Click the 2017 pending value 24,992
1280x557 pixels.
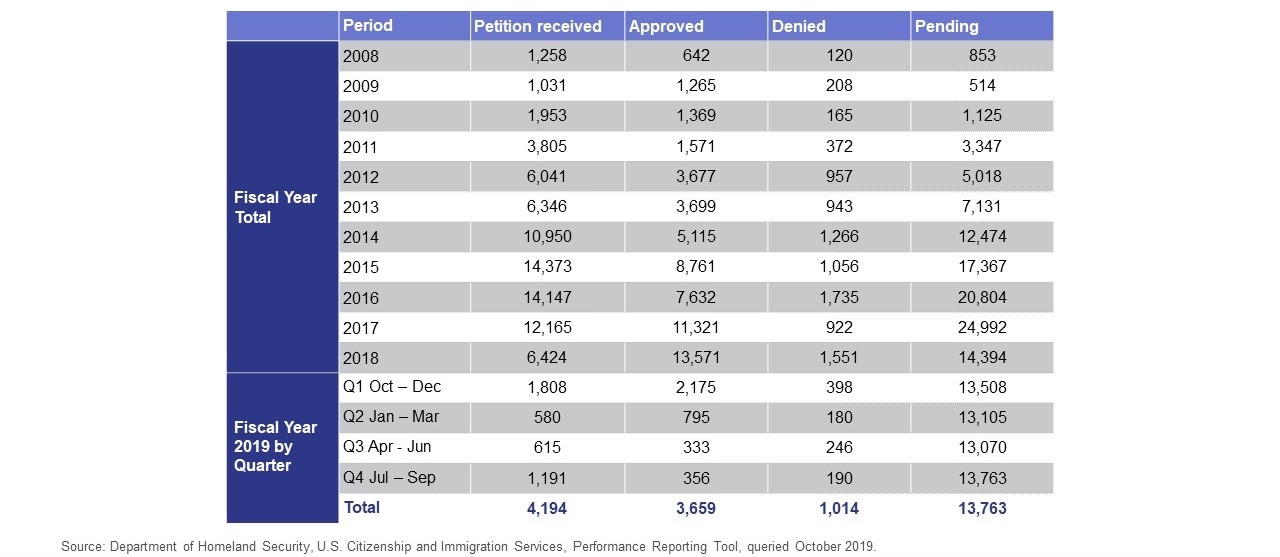pos(981,327)
